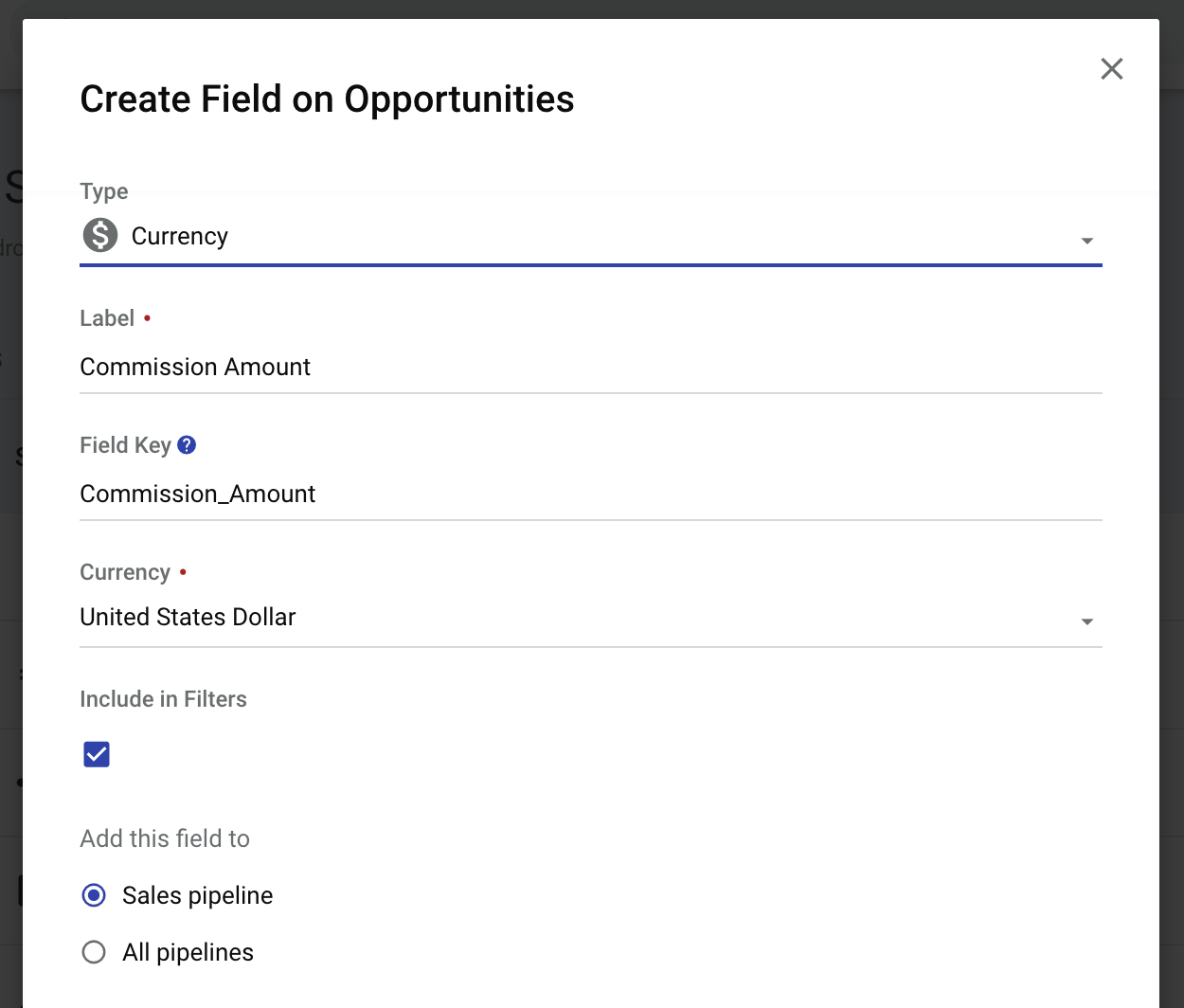The image size is (1184, 1008).
Task: Focus the Label field containing Commission Amount
Action: tap(591, 368)
